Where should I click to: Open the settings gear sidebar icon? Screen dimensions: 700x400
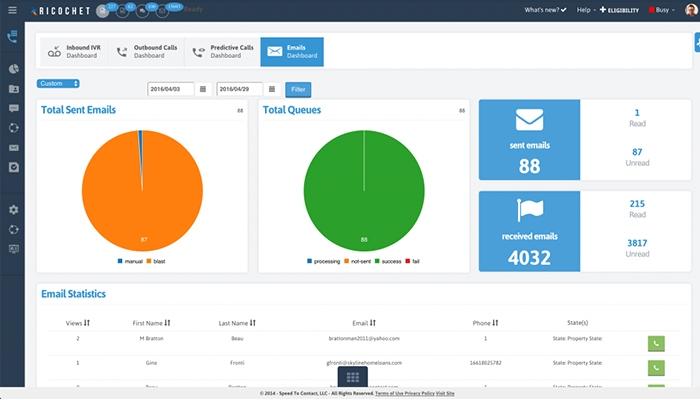tap(14, 209)
